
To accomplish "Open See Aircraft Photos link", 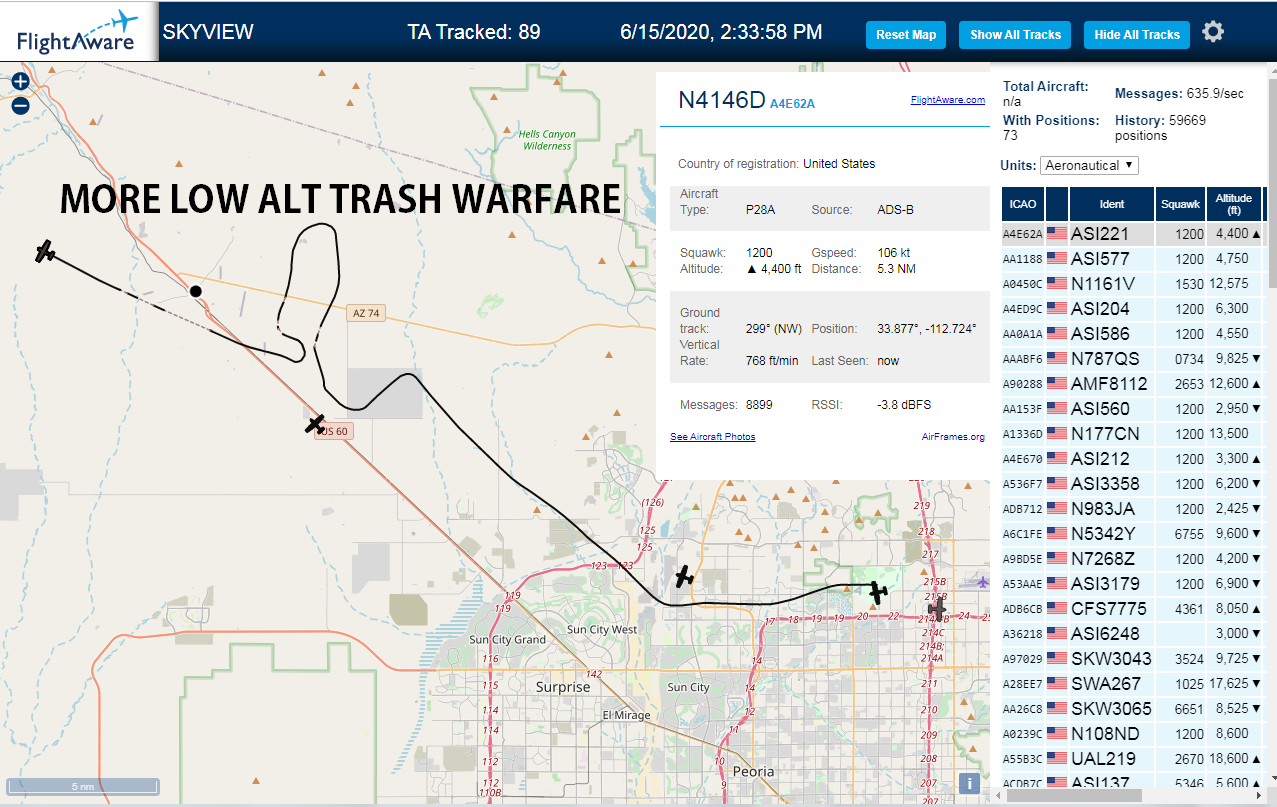I will (712, 437).
